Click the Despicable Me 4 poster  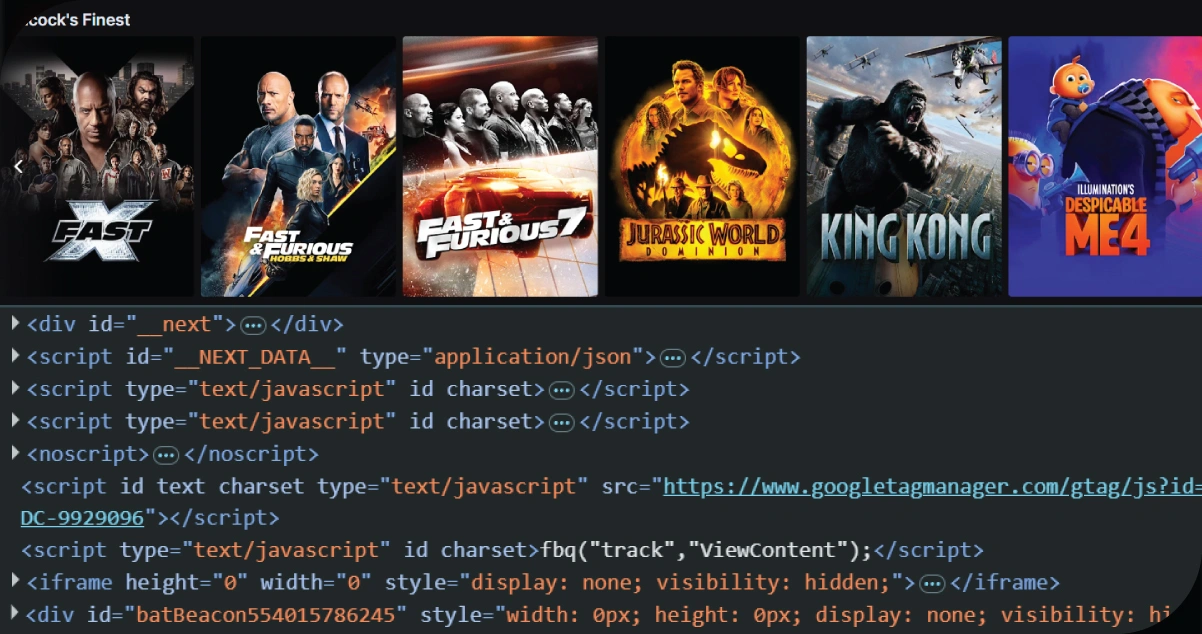point(1105,165)
